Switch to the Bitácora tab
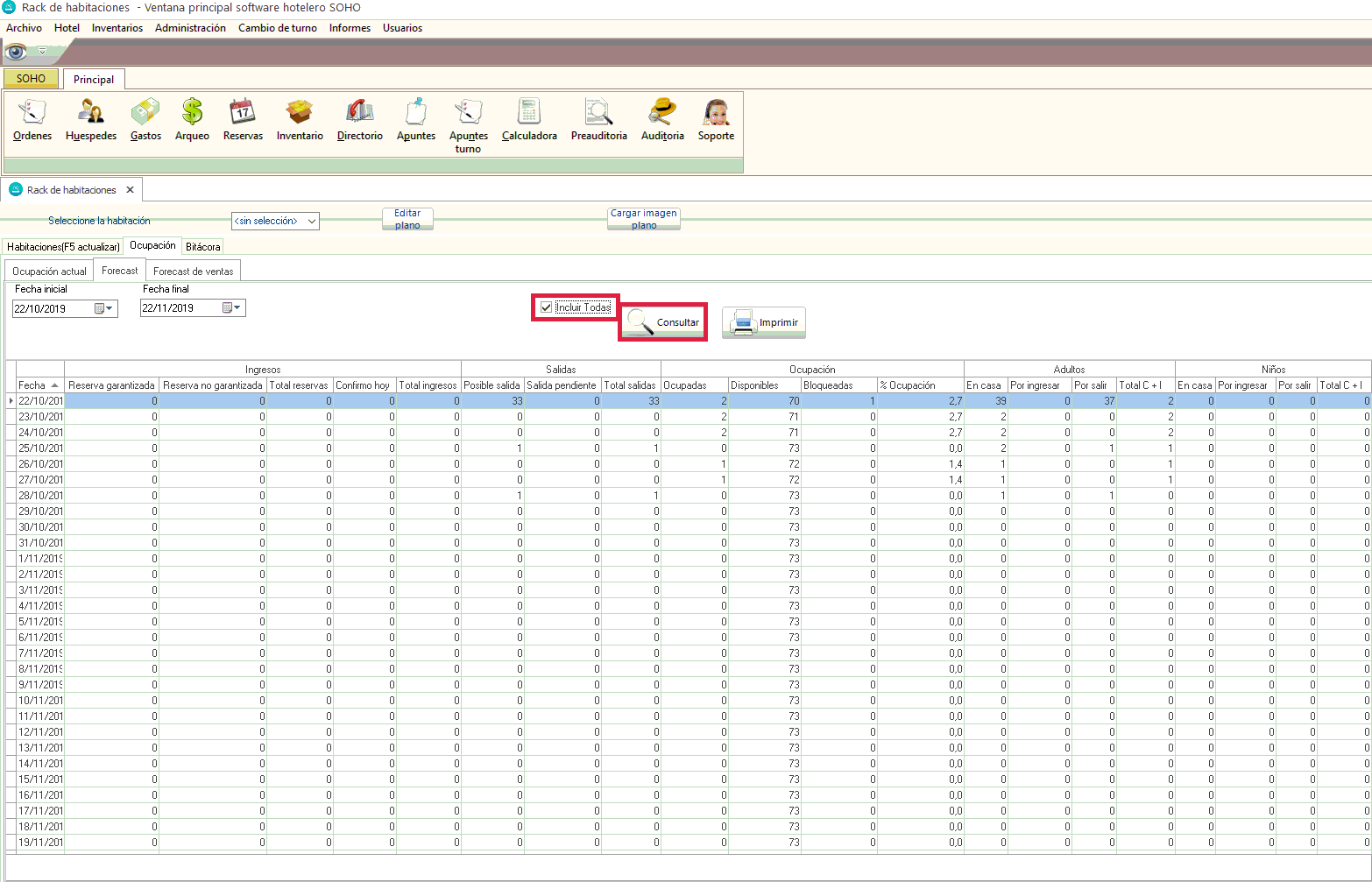Image resolution: width=1372 pixels, height=882 pixels. 202,247
